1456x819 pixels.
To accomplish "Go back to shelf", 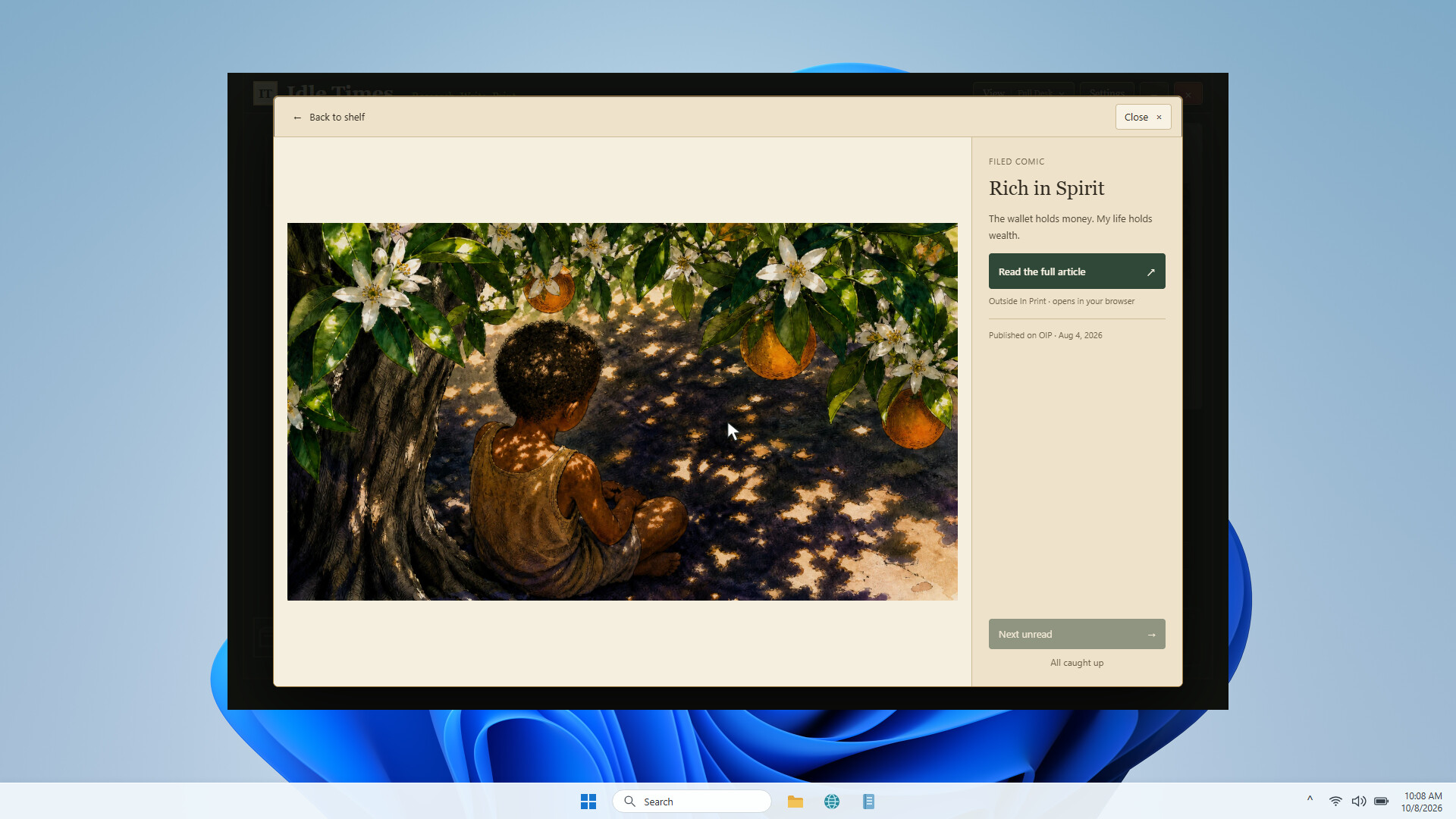I will [x=329, y=117].
